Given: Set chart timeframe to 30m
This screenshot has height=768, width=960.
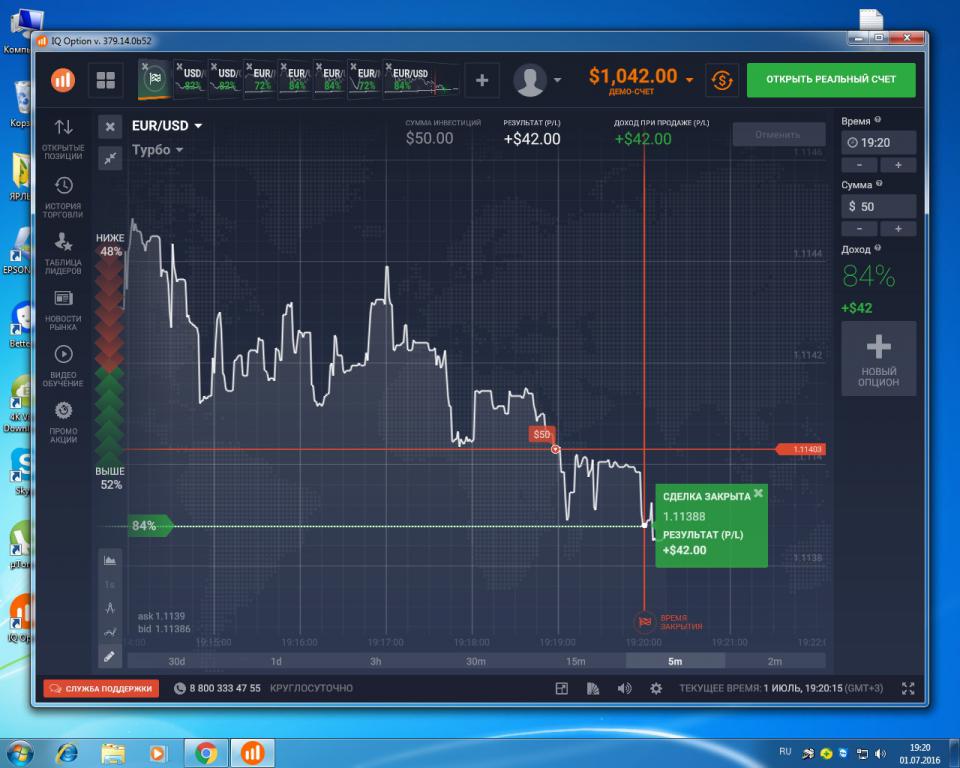Looking at the screenshot, I should [x=476, y=661].
